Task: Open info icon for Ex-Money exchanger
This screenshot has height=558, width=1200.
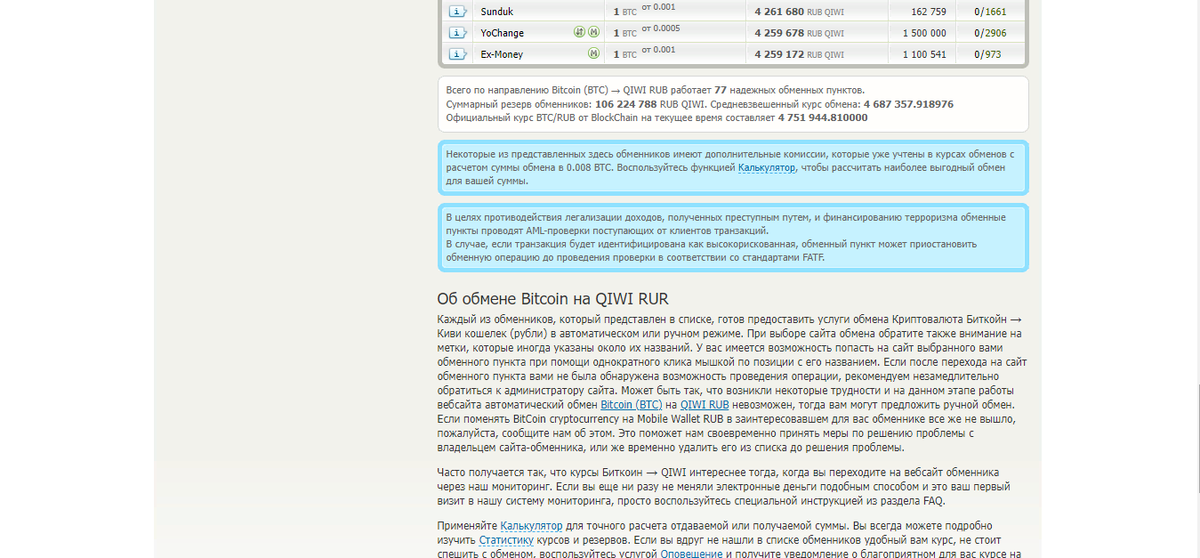Action: pyautogui.click(x=457, y=54)
